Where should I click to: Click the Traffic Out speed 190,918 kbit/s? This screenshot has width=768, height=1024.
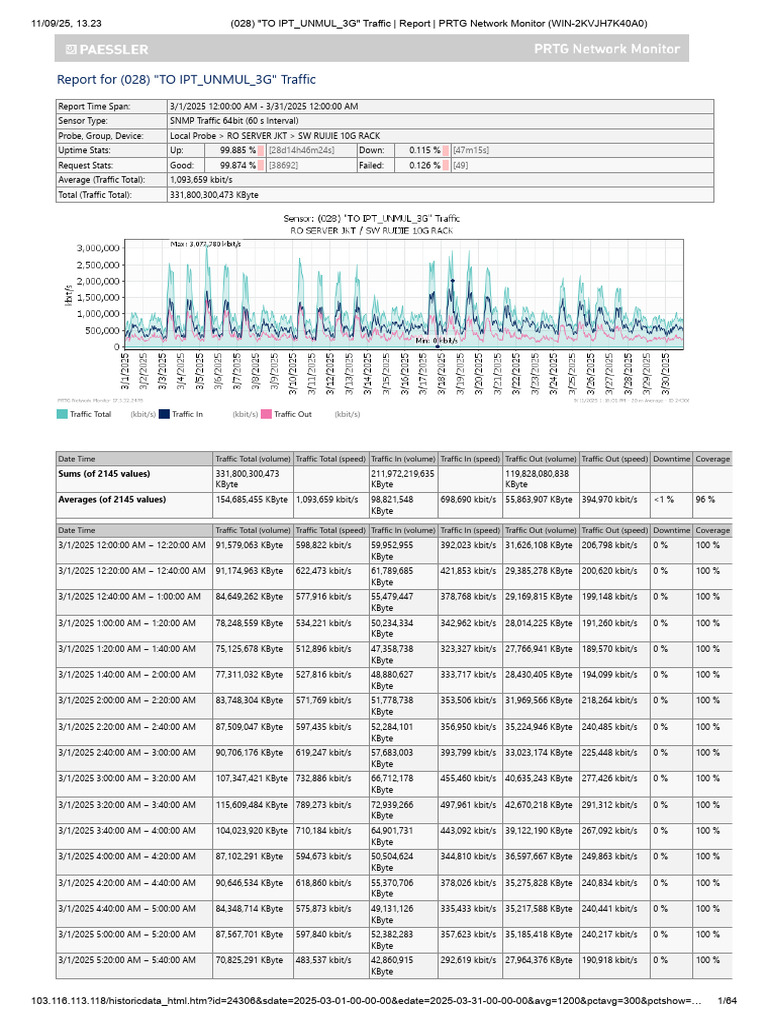point(609,960)
